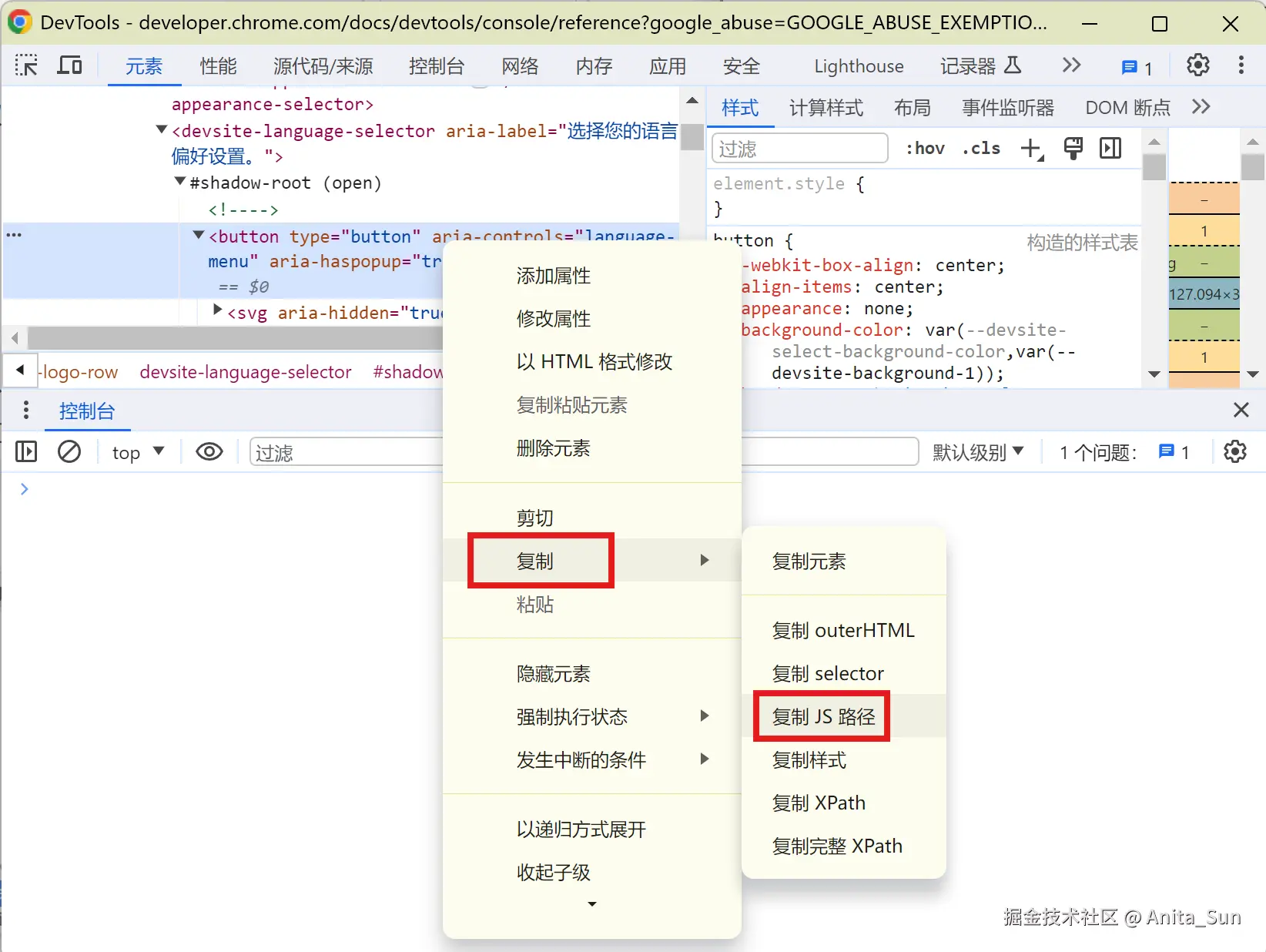Open the issues counter badge in top bar
Screen dimensions: 1266x952
tap(1137, 68)
